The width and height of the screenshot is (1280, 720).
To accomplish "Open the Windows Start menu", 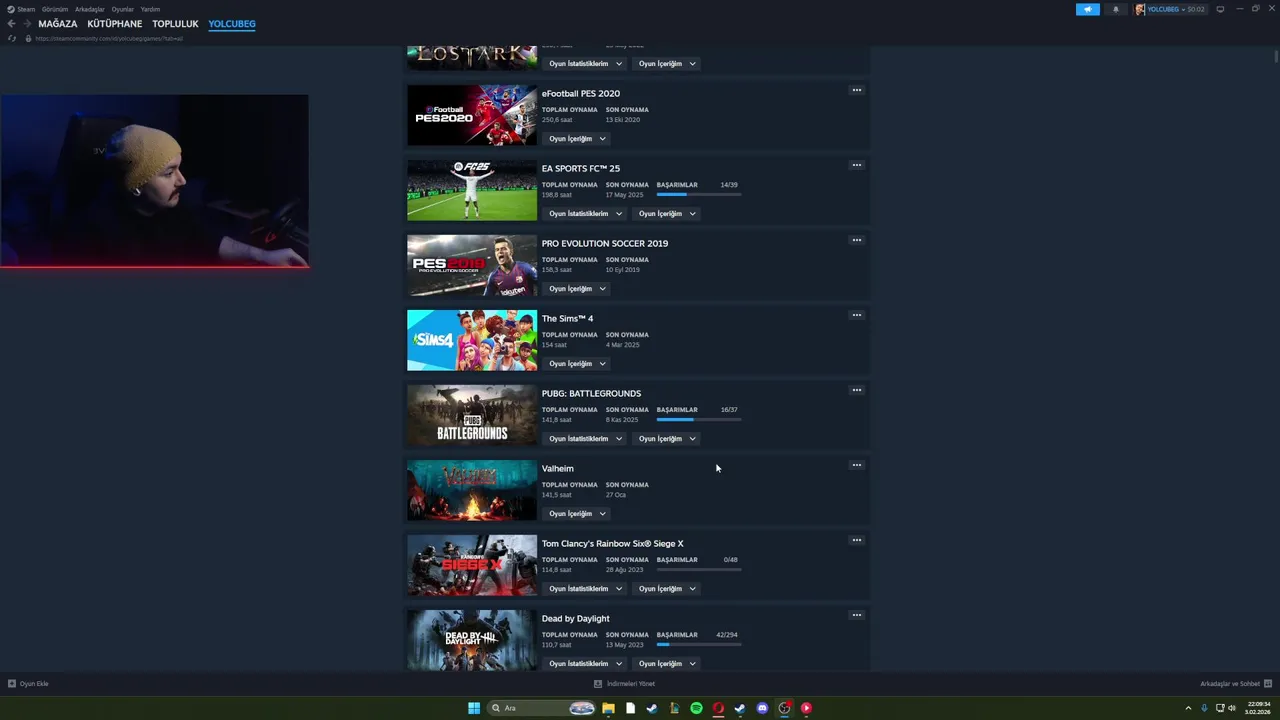I will pos(474,708).
